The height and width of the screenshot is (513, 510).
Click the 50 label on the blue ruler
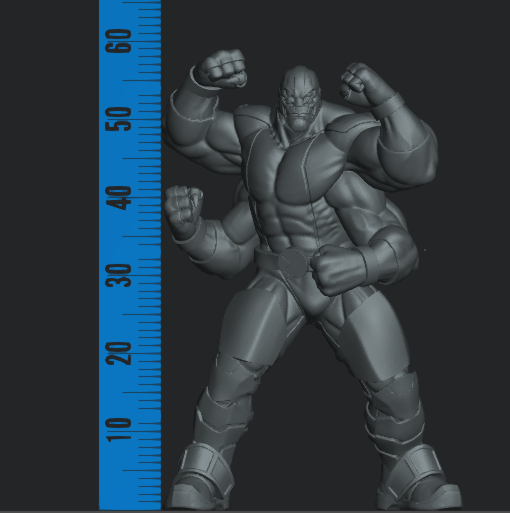pyautogui.click(x=118, y=119)
